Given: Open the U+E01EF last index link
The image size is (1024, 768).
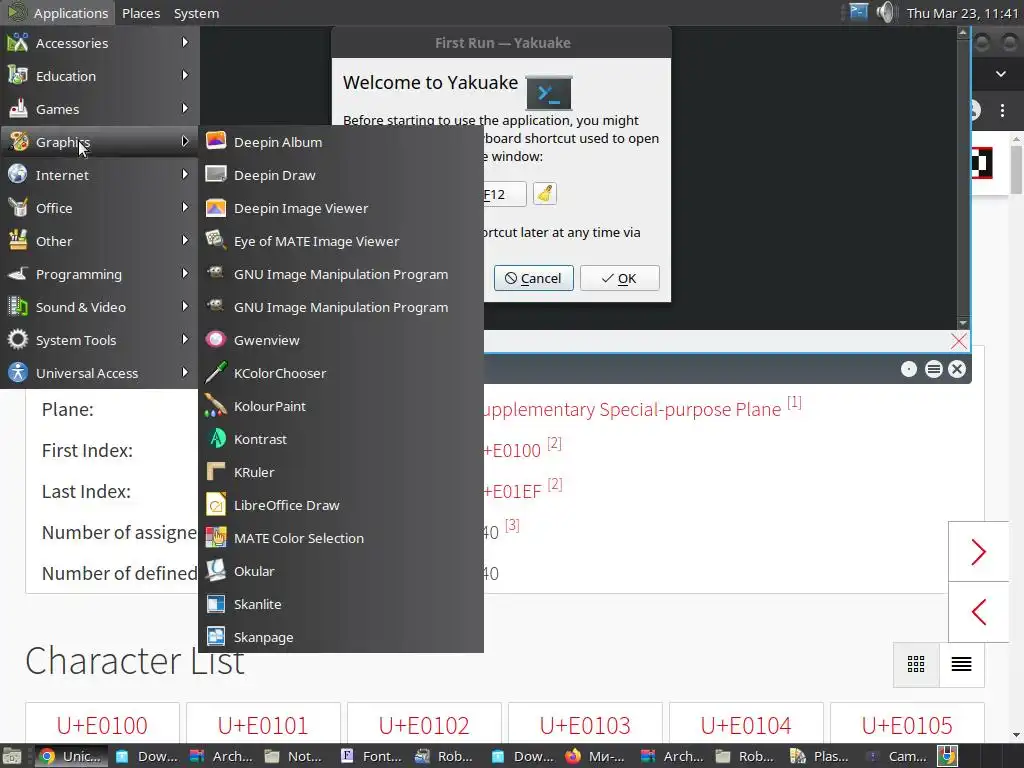Looking at the screenshot, I should tap(513, 491).
